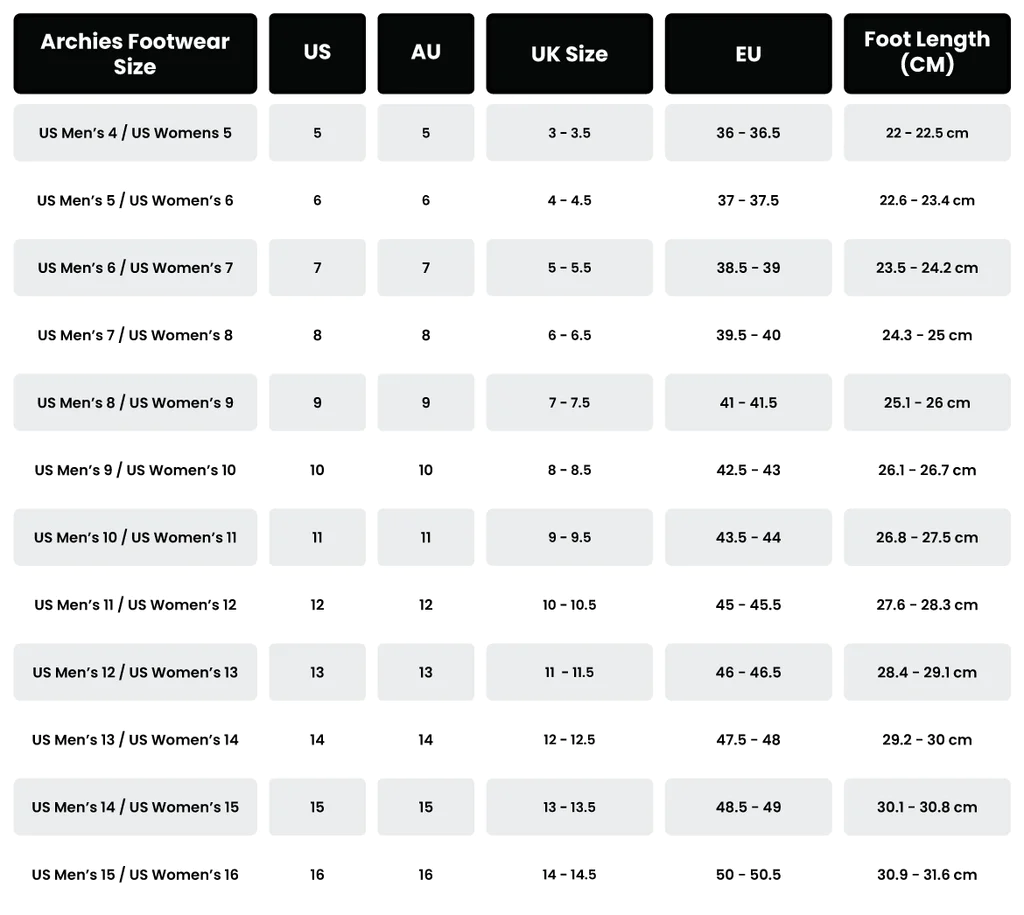Select the UK Size column header
Viewport: 1024px width, 915px height.
569,54
